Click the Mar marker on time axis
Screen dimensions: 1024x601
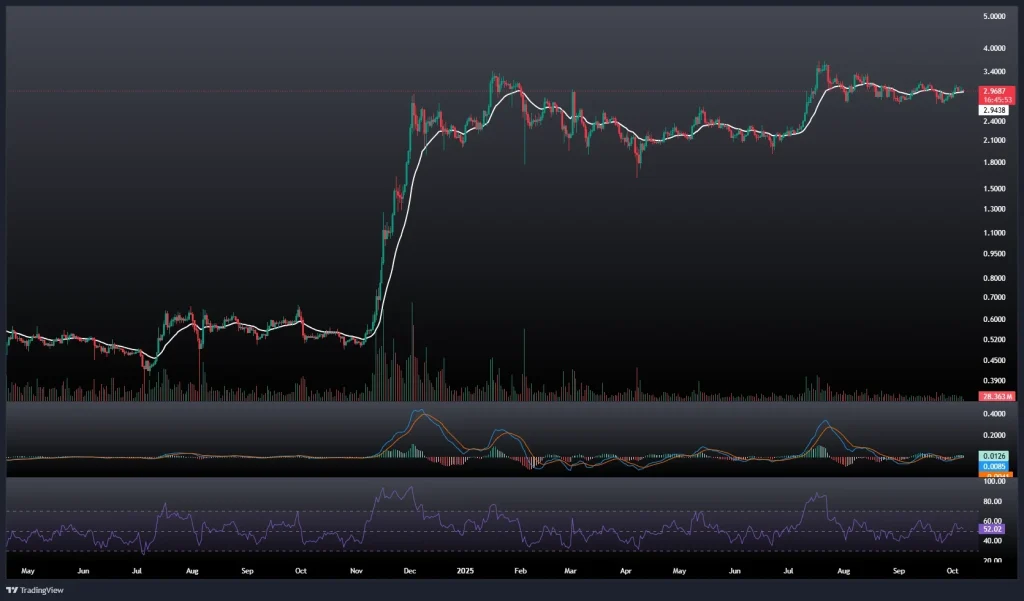click(x=570, y=570)
